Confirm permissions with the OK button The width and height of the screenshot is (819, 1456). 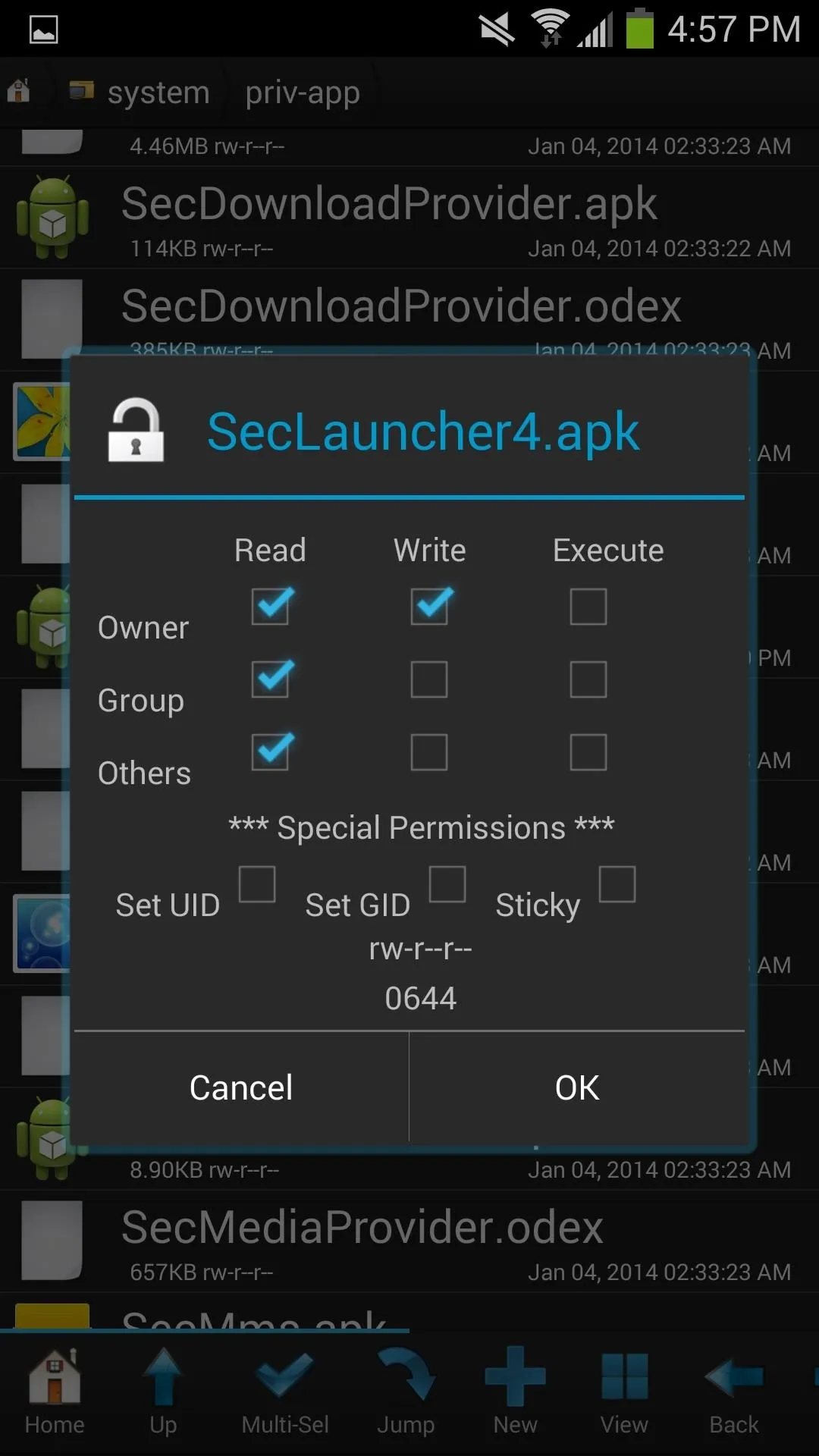coord(577,1087)
